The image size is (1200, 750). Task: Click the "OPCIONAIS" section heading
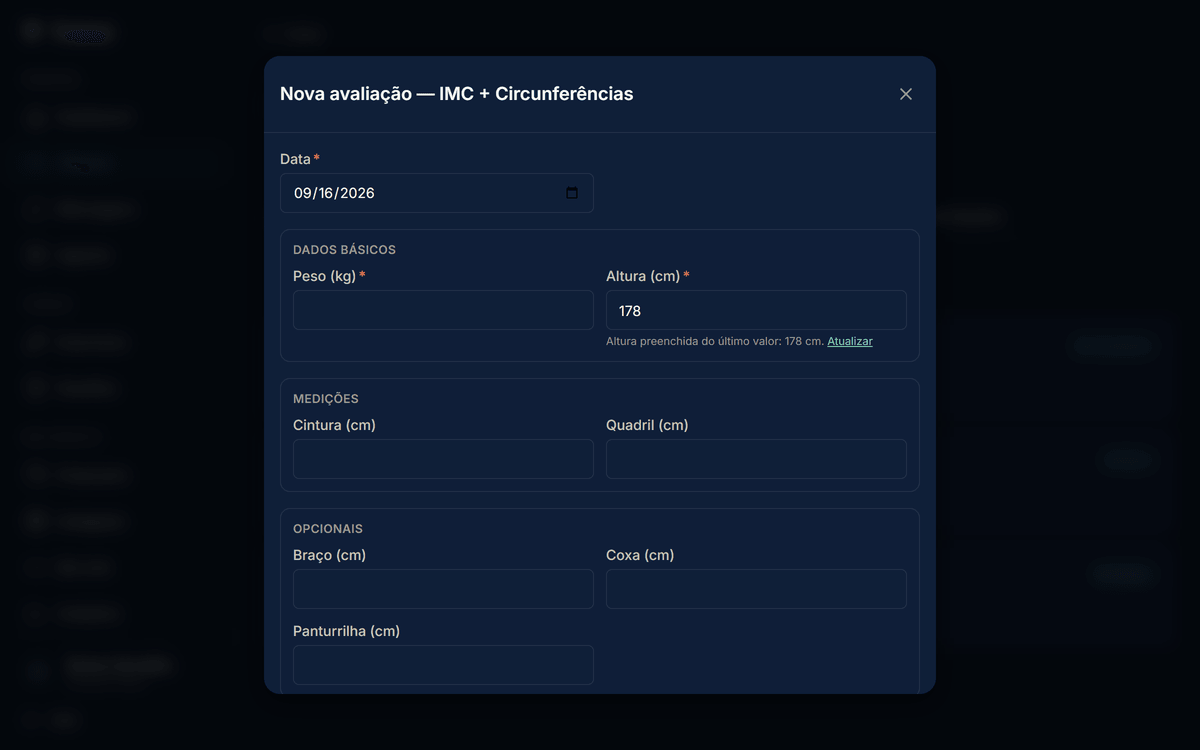[328, 529]
